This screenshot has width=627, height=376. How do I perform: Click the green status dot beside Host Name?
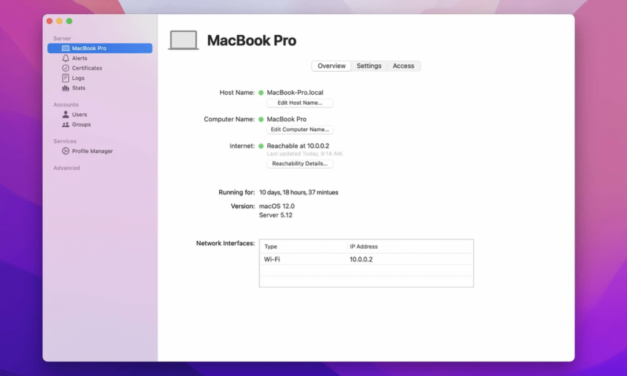[x=261, y=93]
